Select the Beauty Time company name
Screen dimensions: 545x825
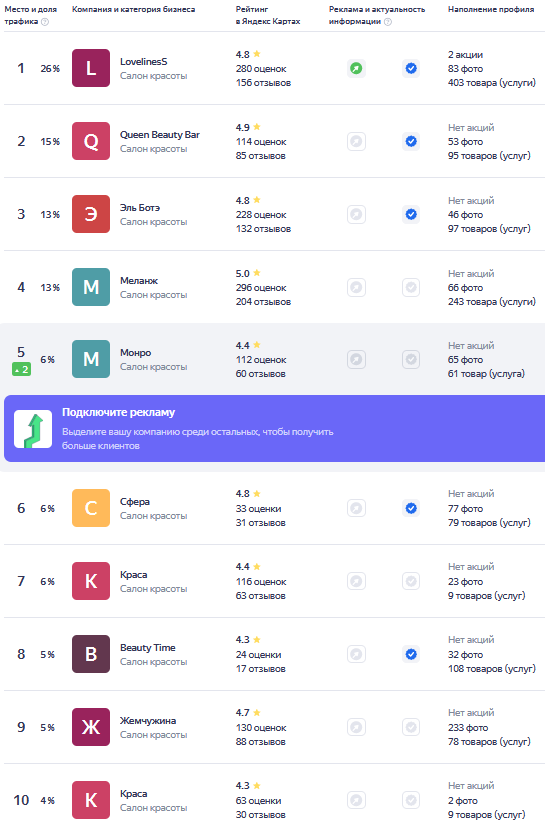pyautogui.click(x=148, y=648)
